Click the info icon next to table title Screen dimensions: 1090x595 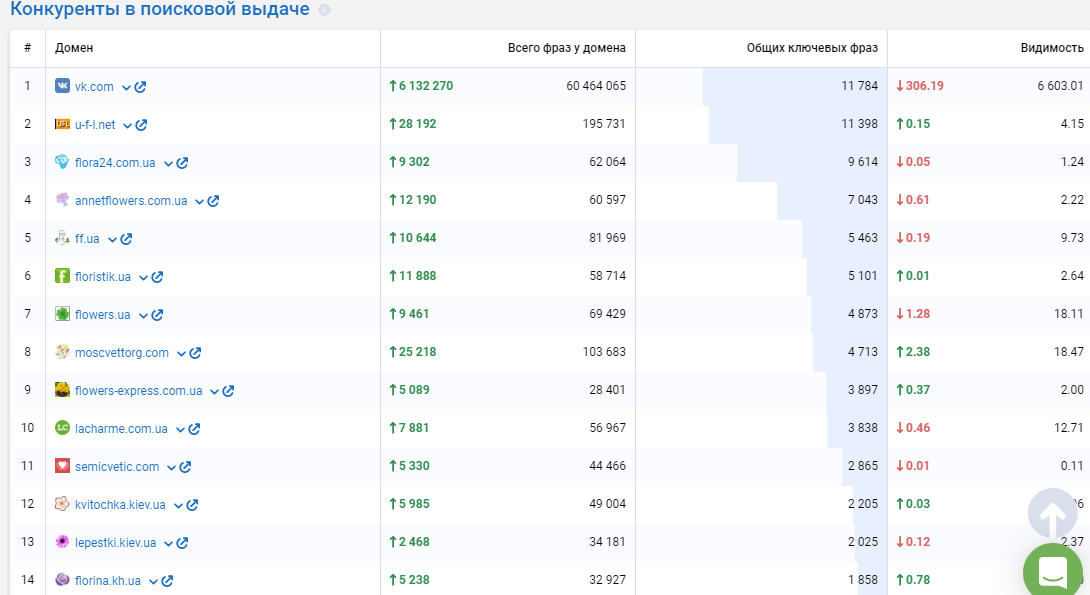(x=324, y=10)
